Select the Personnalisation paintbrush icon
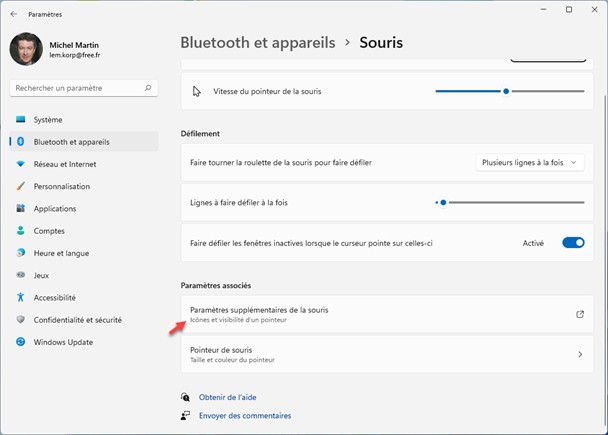This screenshot has height=435, width=608. [x=20, y=186]
